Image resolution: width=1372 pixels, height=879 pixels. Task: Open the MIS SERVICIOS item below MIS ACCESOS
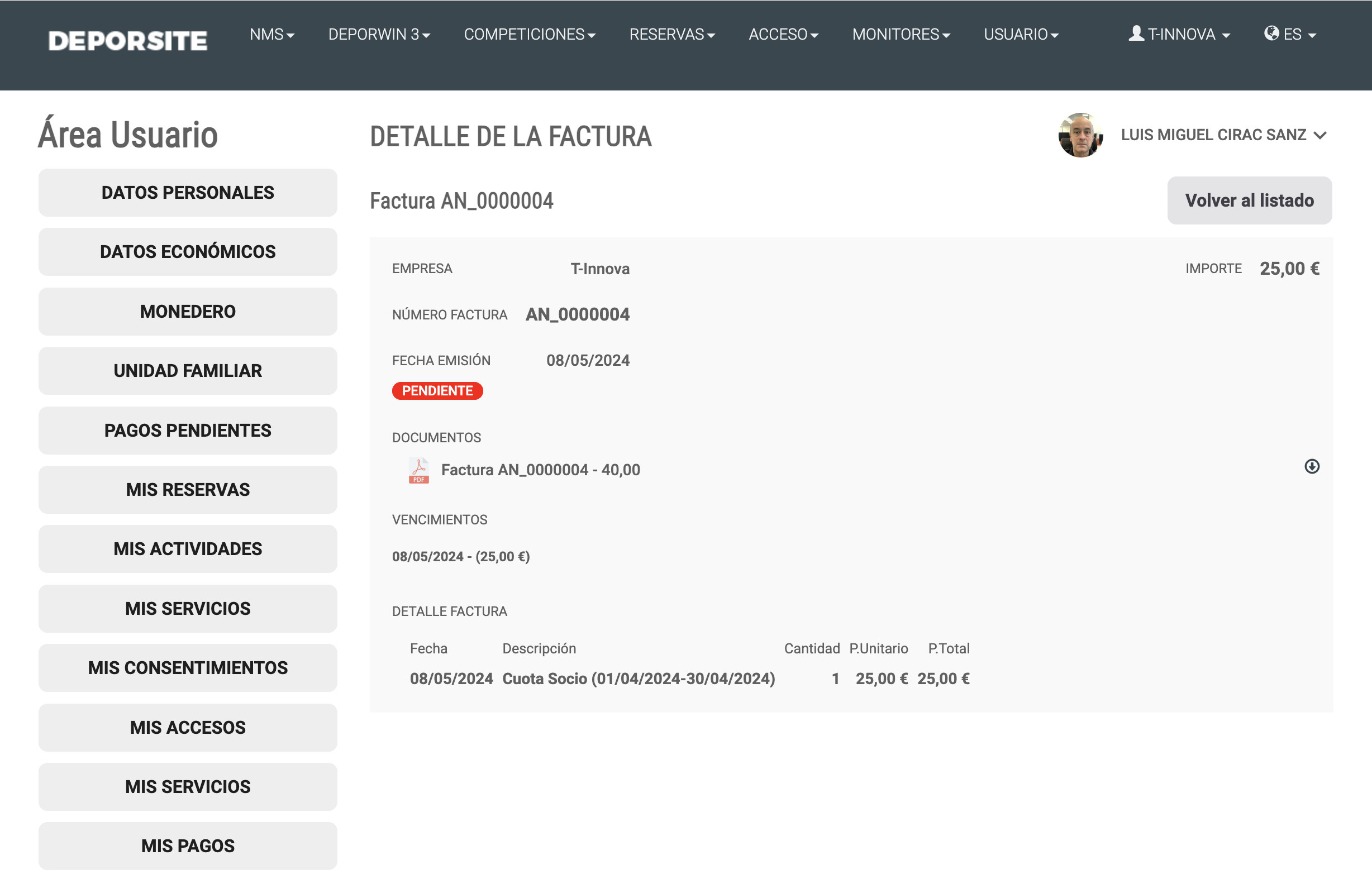point(188,787)
